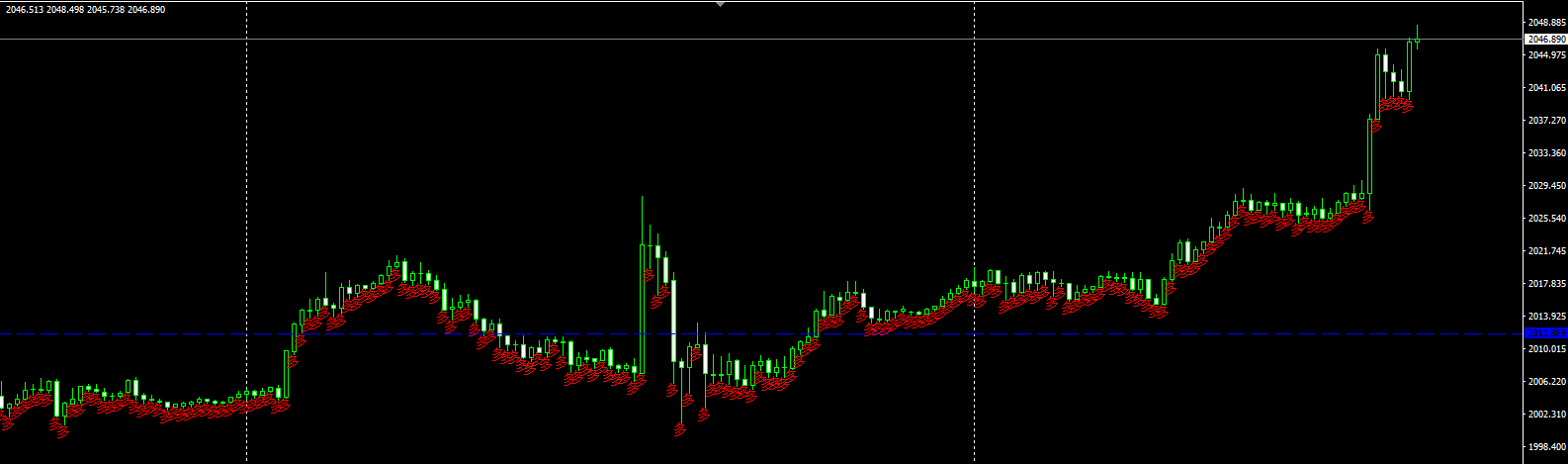Click price axis value 2029.450
Screen dimensions: 1568x464
(1547, 186)
